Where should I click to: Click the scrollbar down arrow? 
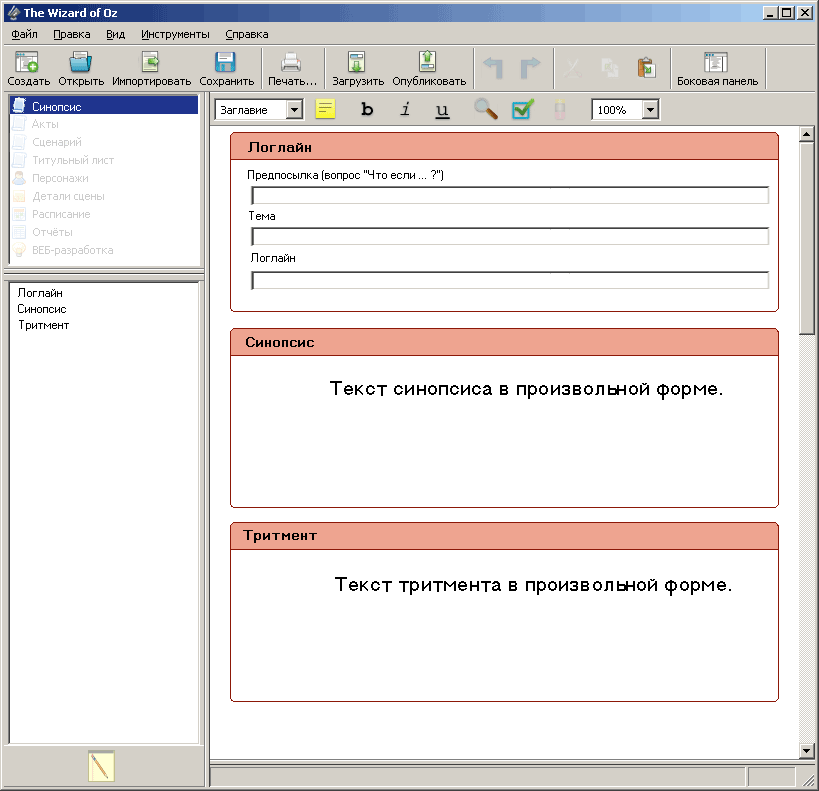806,751
